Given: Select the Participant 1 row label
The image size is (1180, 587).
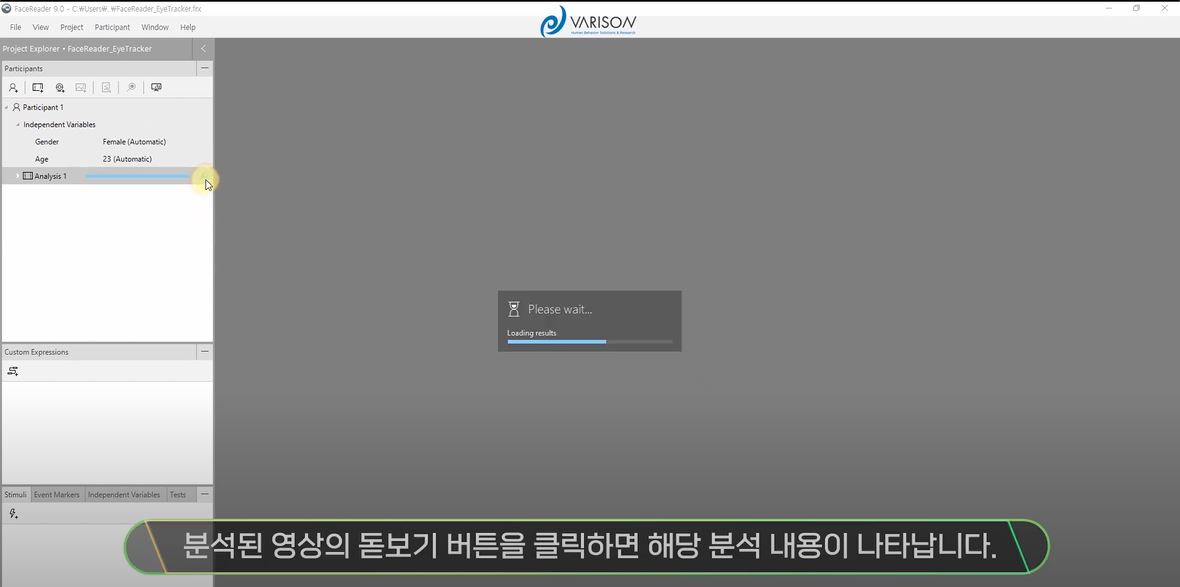Looking at the screenshot, I should click(x=43, y=108).
